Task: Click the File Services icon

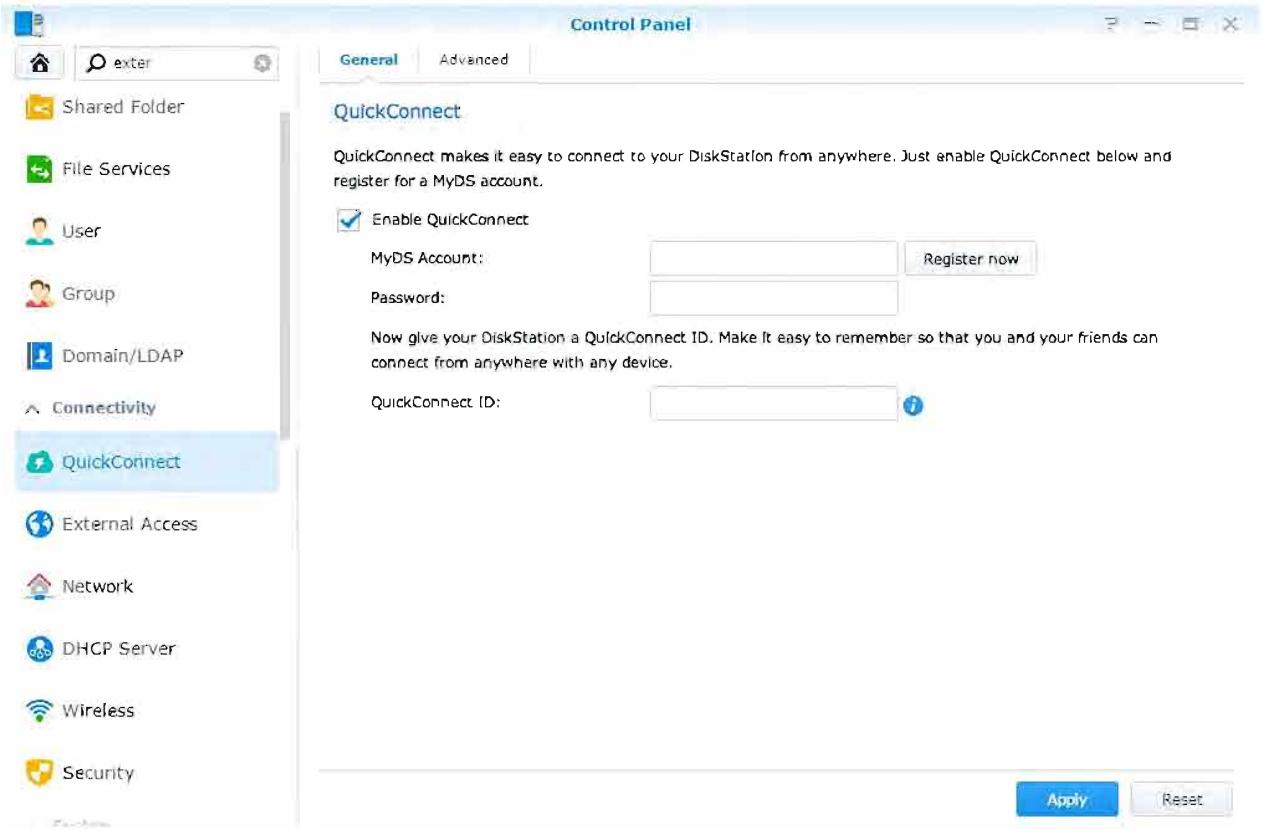Action: 38,169
